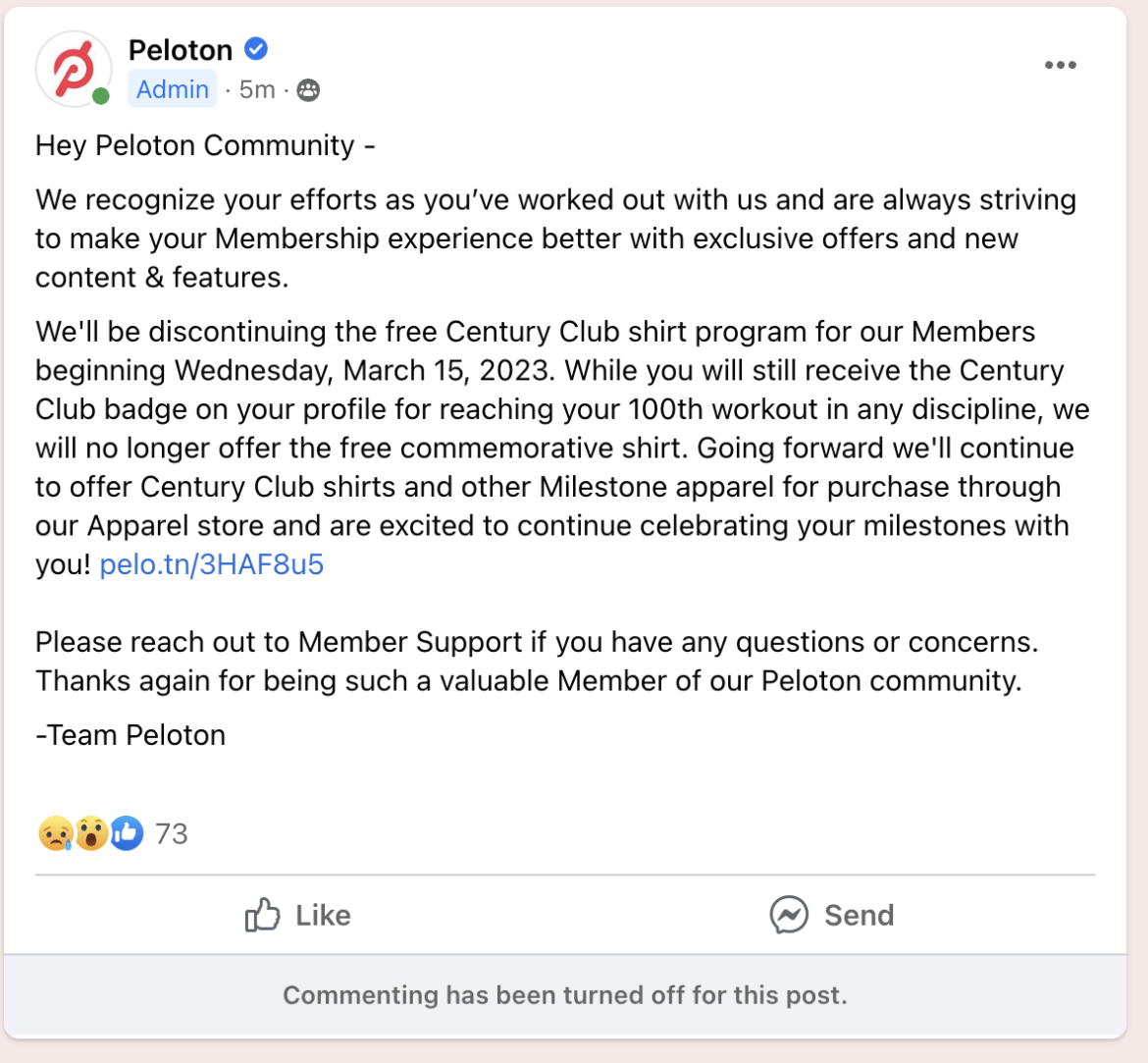Click the blue verified checkmark badge

[x=255, y=49]
